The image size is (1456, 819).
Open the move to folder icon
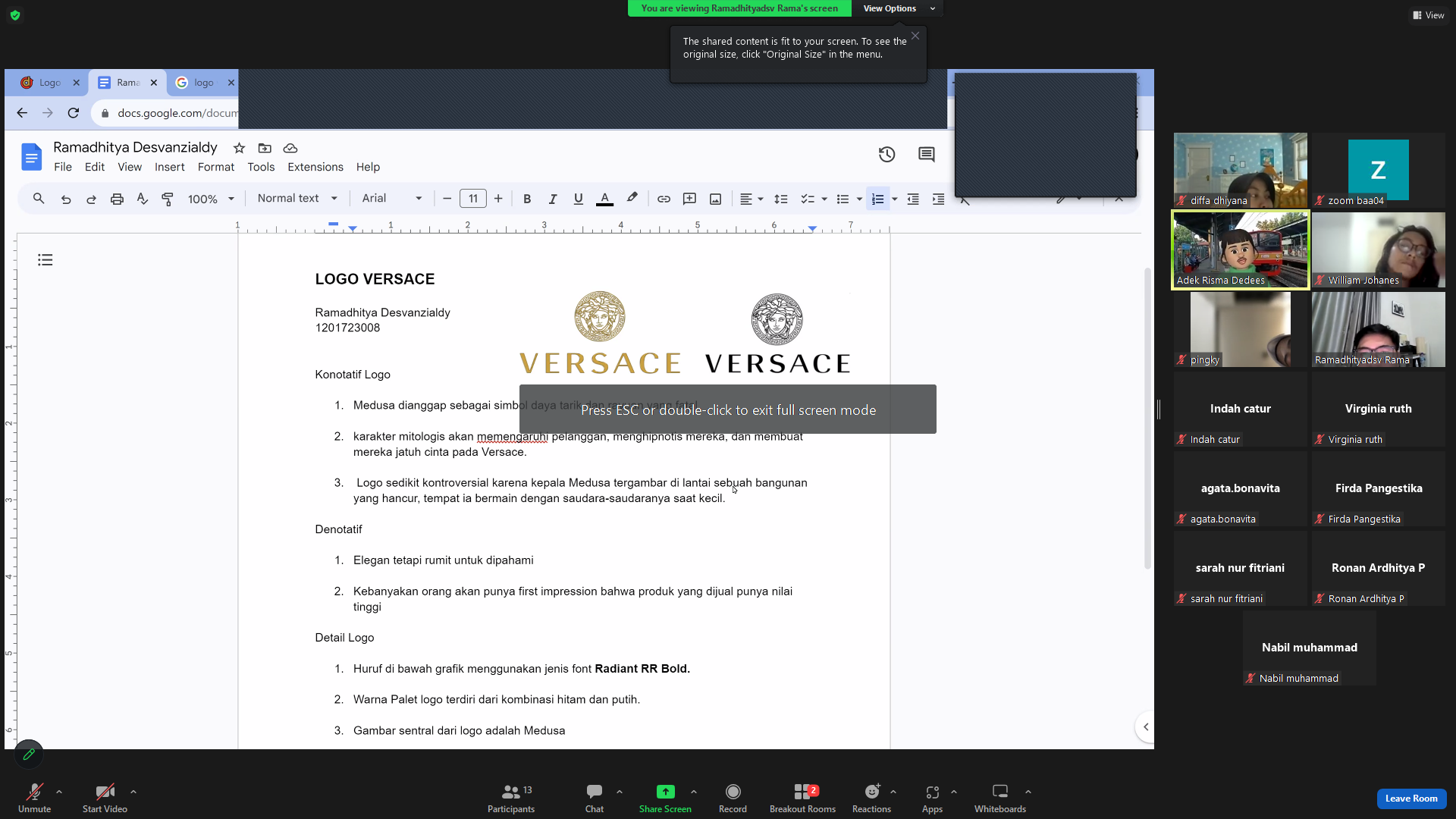coord(265,148)
